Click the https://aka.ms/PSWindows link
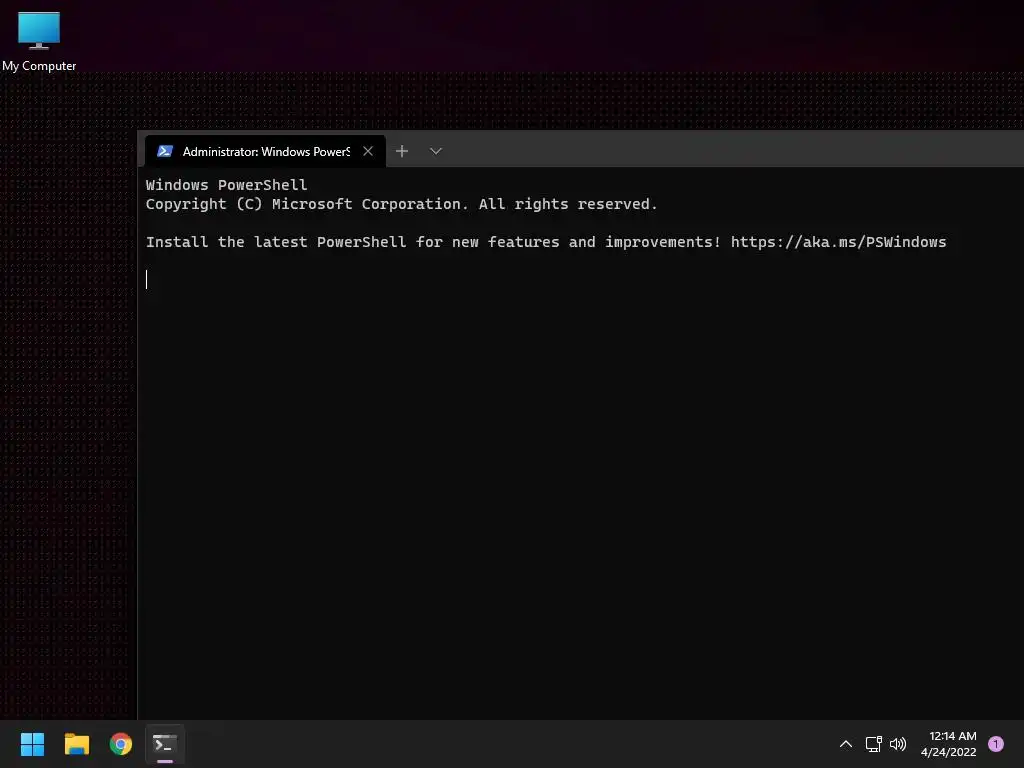Viewport: 1024px width, 768px height. 838,242
